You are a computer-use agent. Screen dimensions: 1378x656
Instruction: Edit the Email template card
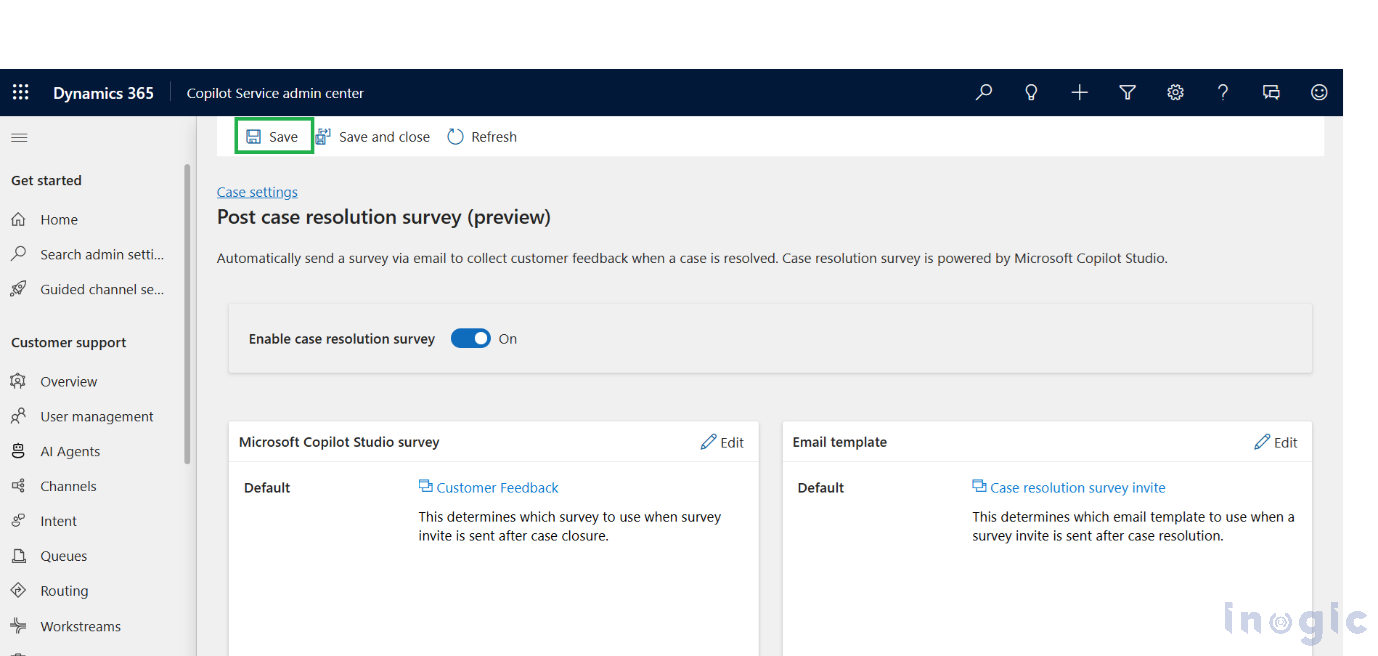tap(1276, 442)
